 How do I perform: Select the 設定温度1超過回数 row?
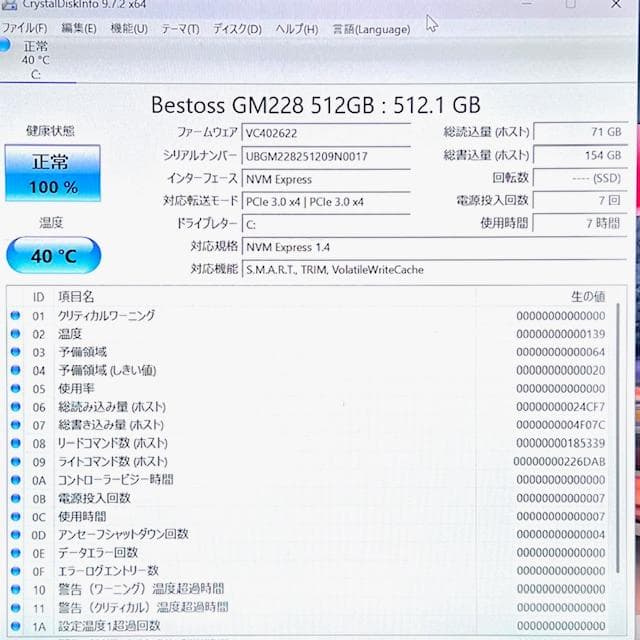point(309,625)
